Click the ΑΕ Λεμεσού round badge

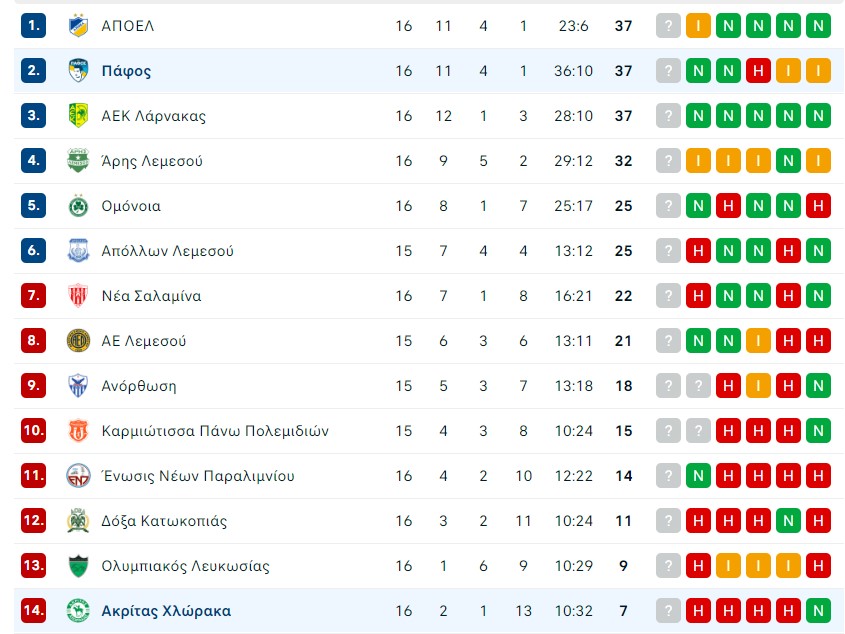pyautogui.click(x=78, y=341)
